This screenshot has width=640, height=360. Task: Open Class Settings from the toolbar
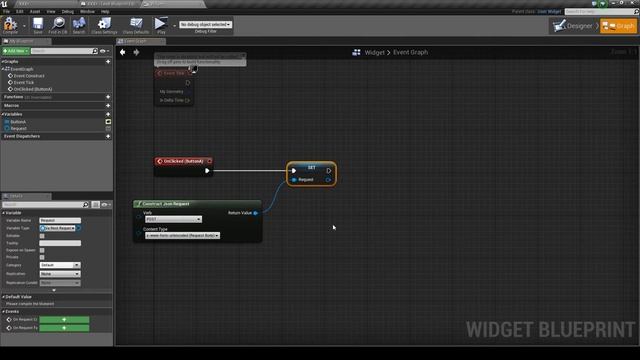(104, 25)
